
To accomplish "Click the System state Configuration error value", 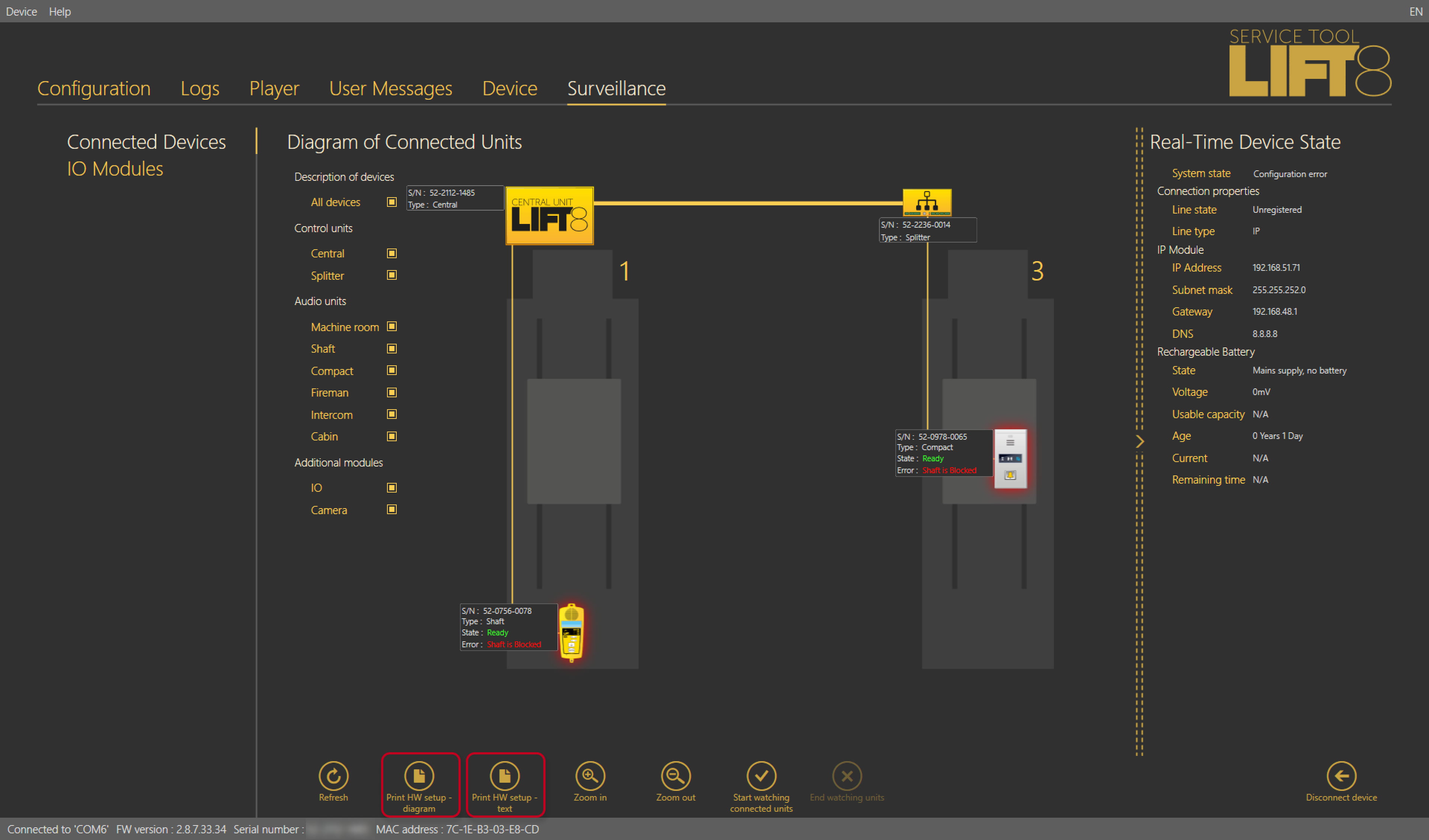I will (x=1290, y=174).
